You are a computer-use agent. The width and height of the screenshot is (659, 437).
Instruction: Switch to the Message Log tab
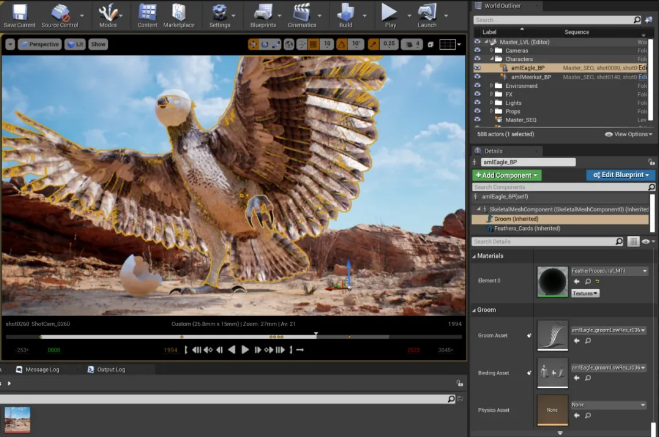tap(40, 370)
